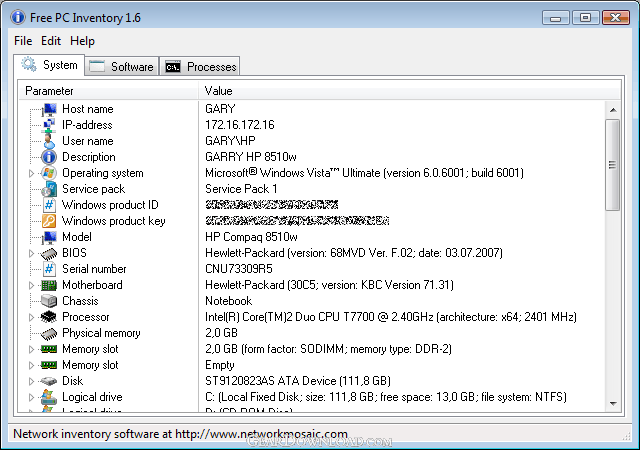Click the Host name computer icon
640x450 pixels.
[x=49, y=109]
